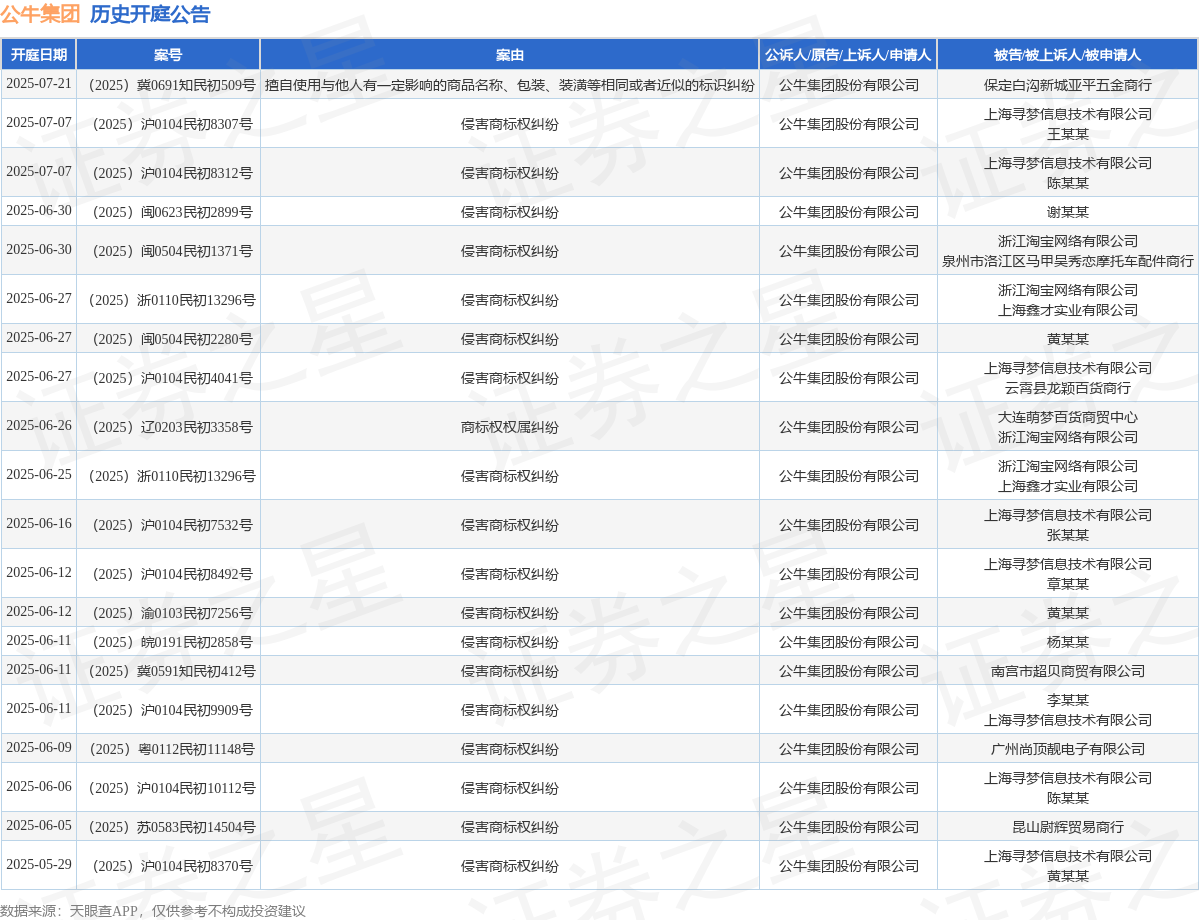1199x920 pixels.
Task: Click case number 冀0691知民初509号
Action: click(x=168, y=85)
